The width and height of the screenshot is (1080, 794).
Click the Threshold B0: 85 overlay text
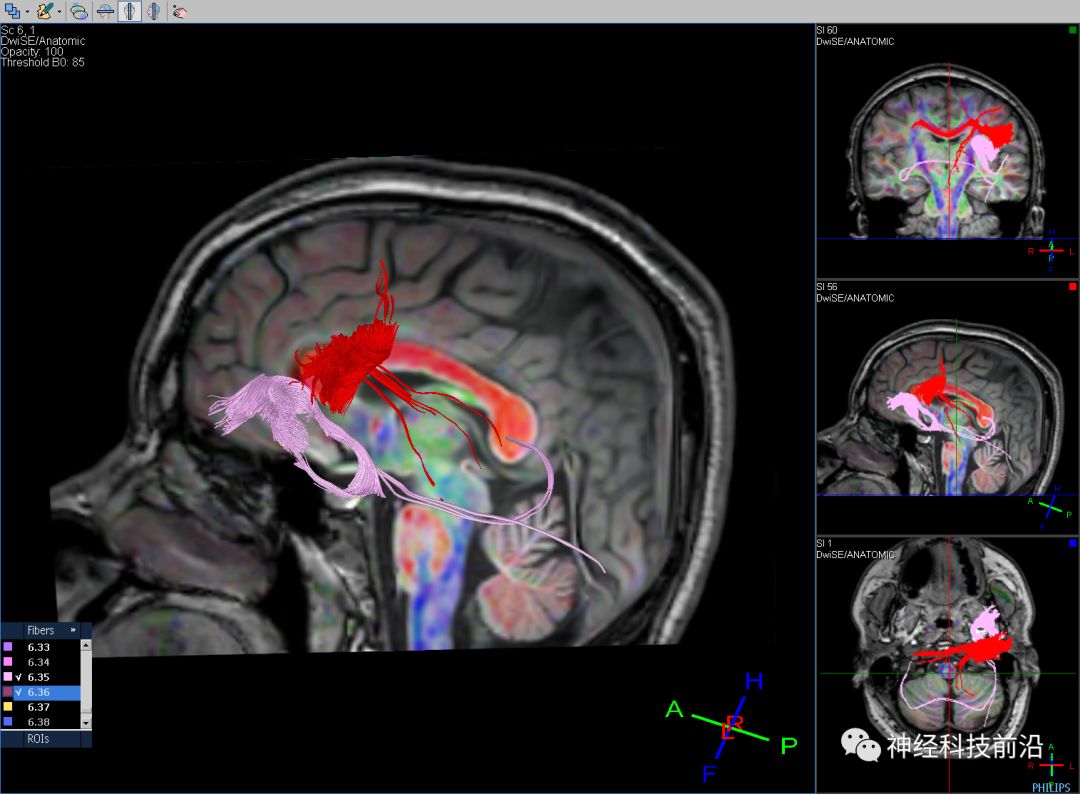click(x=43, y=63)
